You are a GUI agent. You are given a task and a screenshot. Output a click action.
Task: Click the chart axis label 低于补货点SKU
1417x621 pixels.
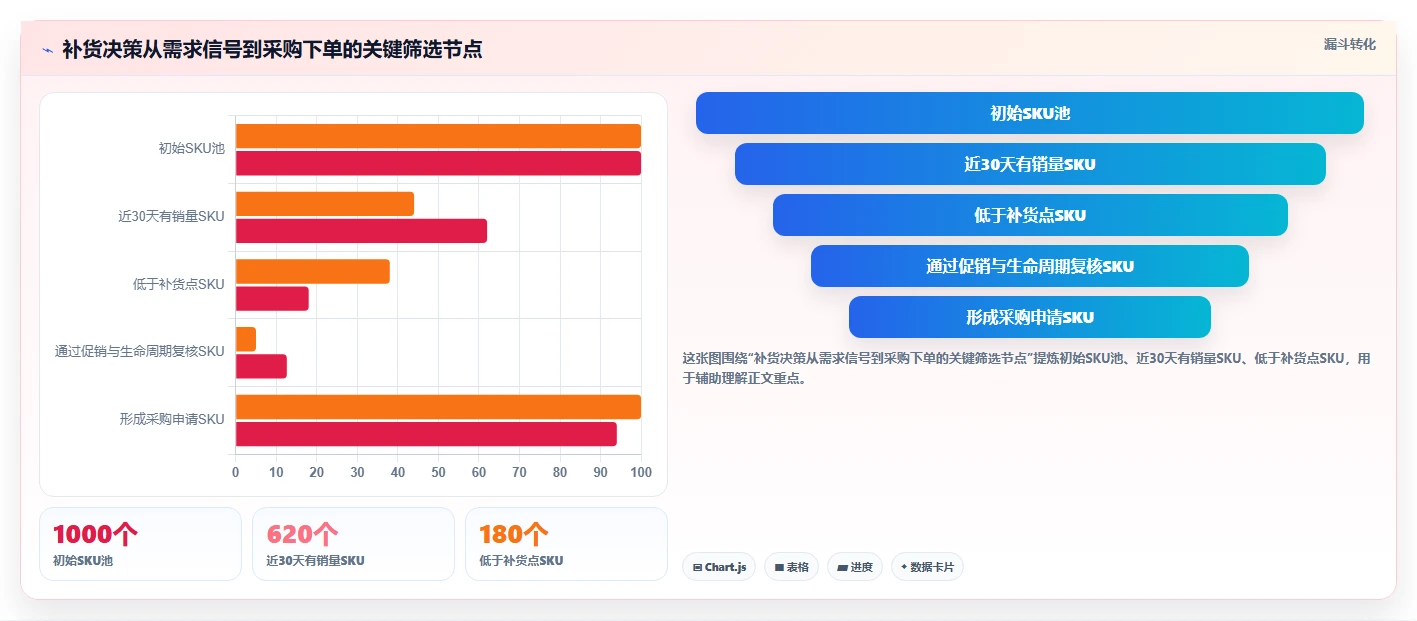click(x=178, y=284)
